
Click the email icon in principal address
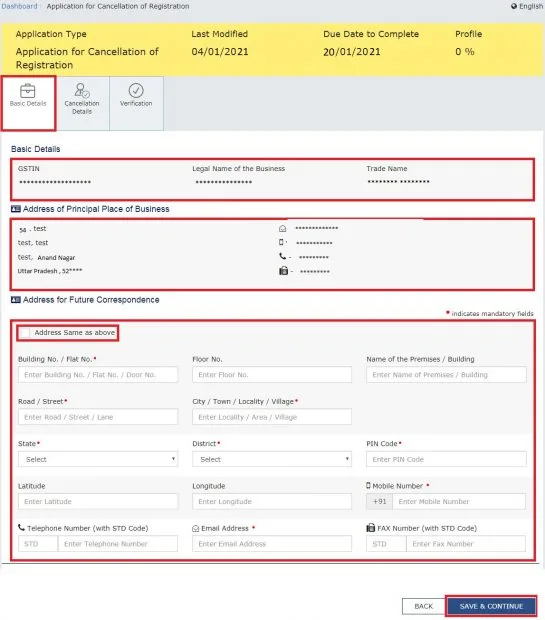[x=282, y=229]
